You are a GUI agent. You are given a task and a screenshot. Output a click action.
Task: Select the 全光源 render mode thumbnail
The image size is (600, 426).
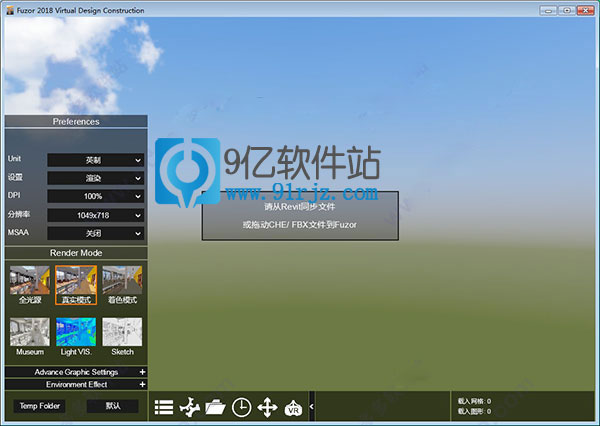pos(30,285)
